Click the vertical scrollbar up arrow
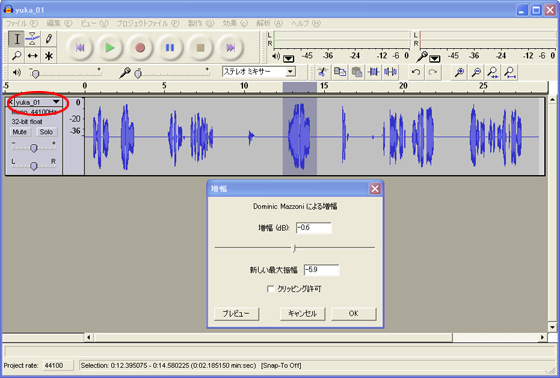This screenshot has width=560, height=378. point(552,100)
